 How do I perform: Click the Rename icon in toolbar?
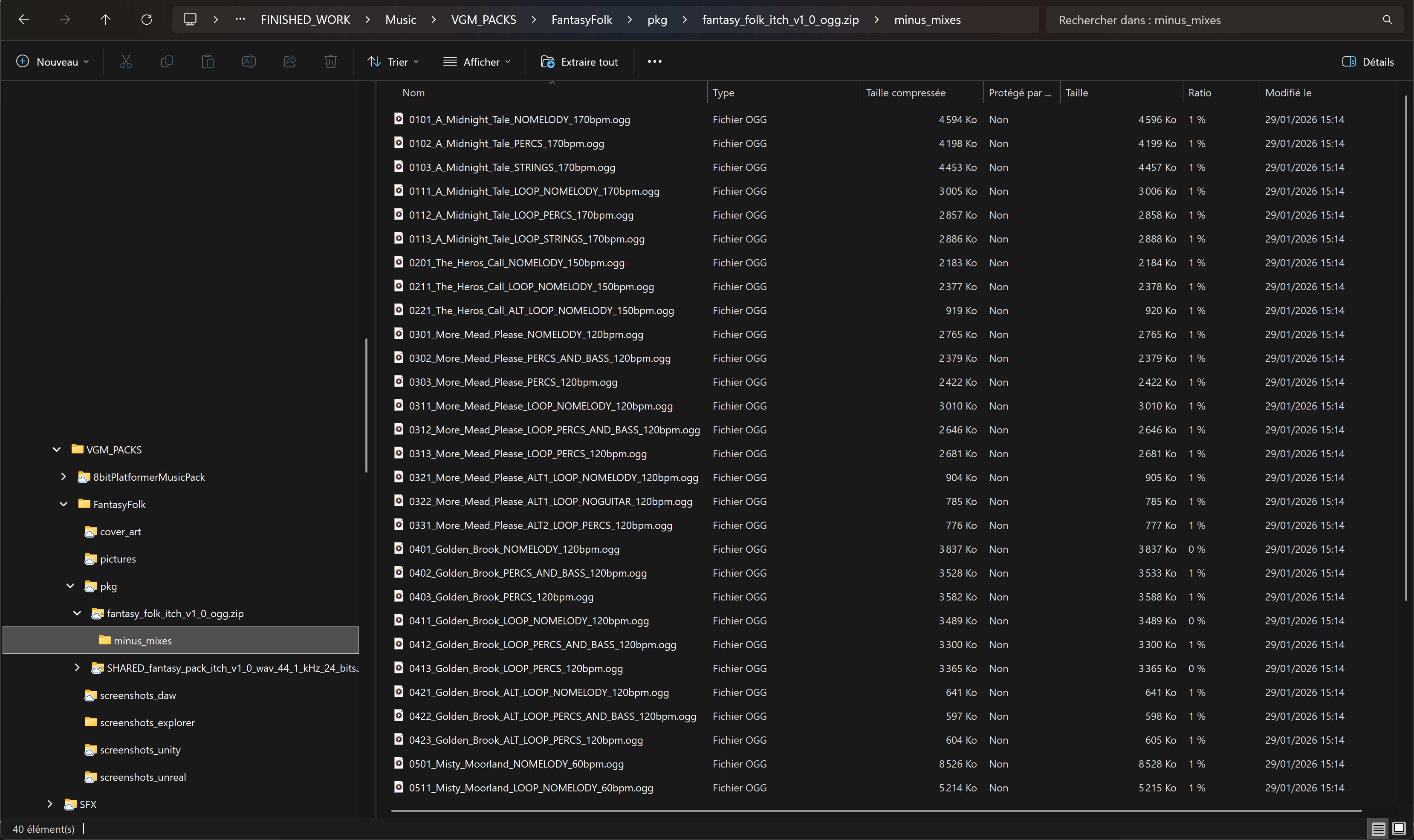249,62
